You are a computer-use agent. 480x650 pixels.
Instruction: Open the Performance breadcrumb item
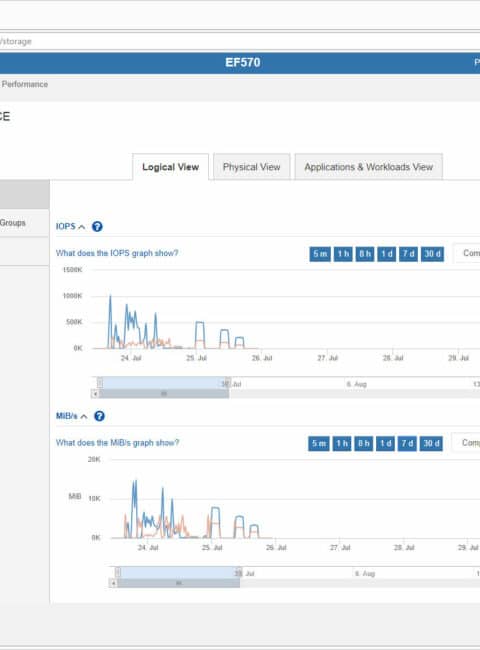(x=24, y=84)
